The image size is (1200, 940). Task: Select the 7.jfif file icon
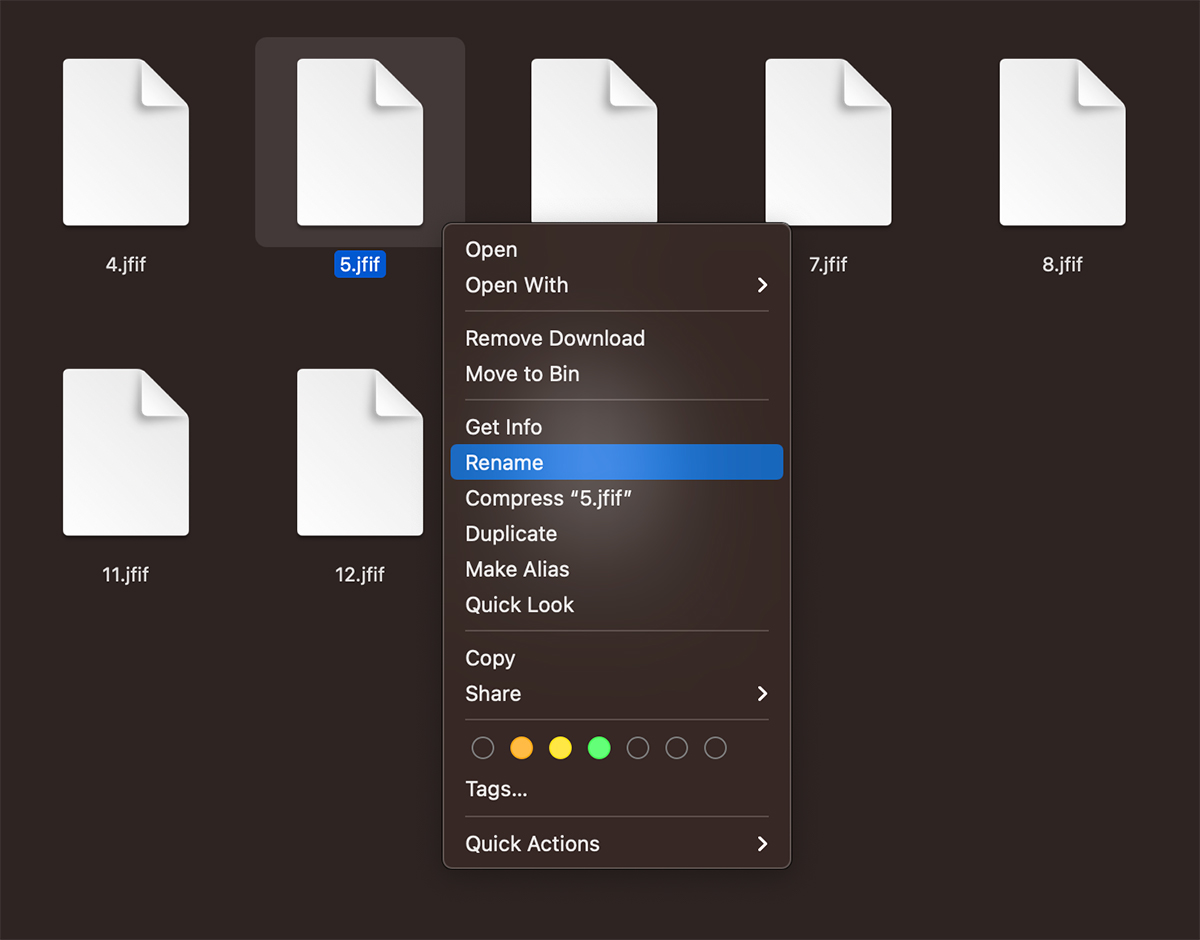click(828, 142)
